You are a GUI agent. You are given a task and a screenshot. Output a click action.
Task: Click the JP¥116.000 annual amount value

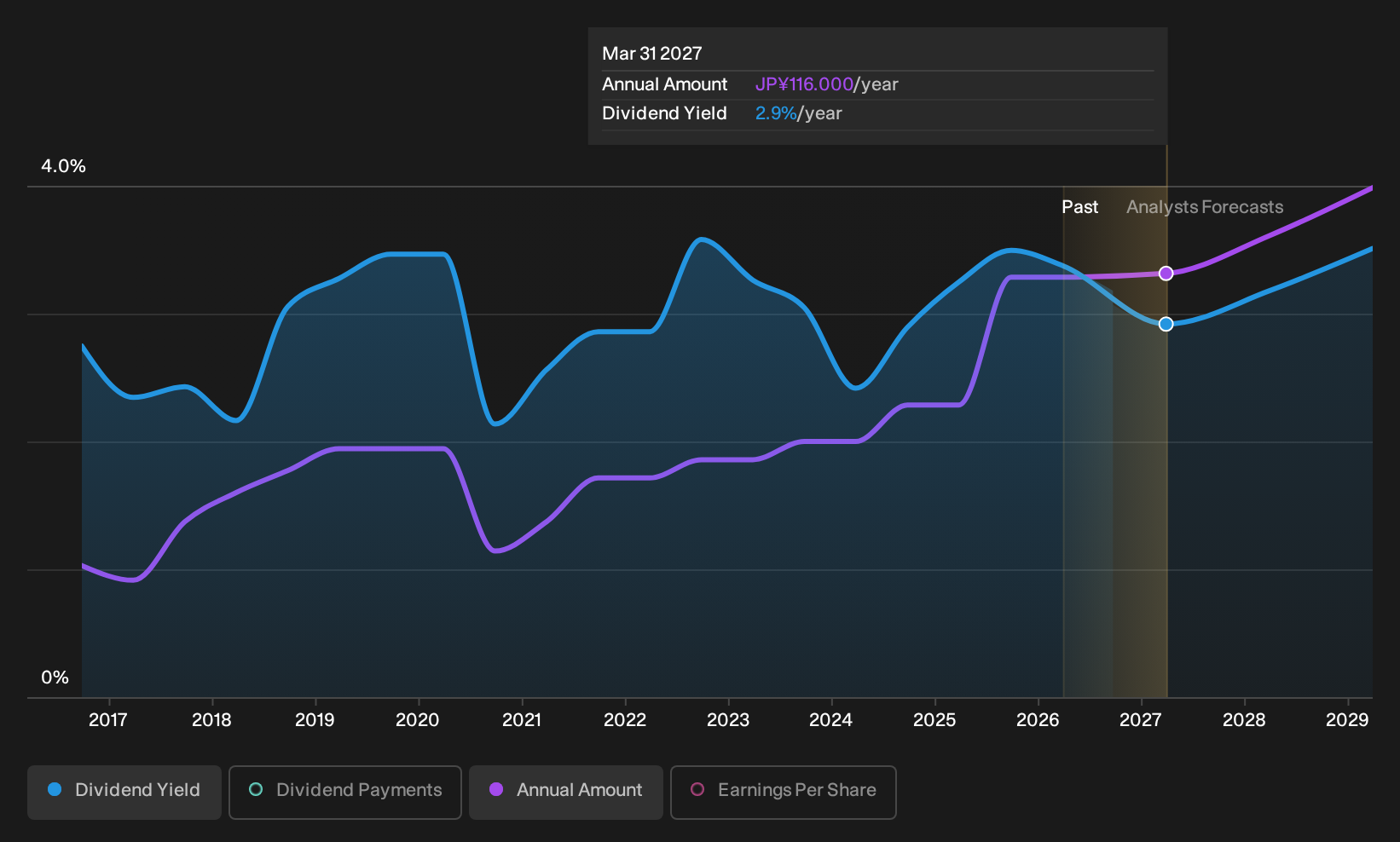(804, 84)
